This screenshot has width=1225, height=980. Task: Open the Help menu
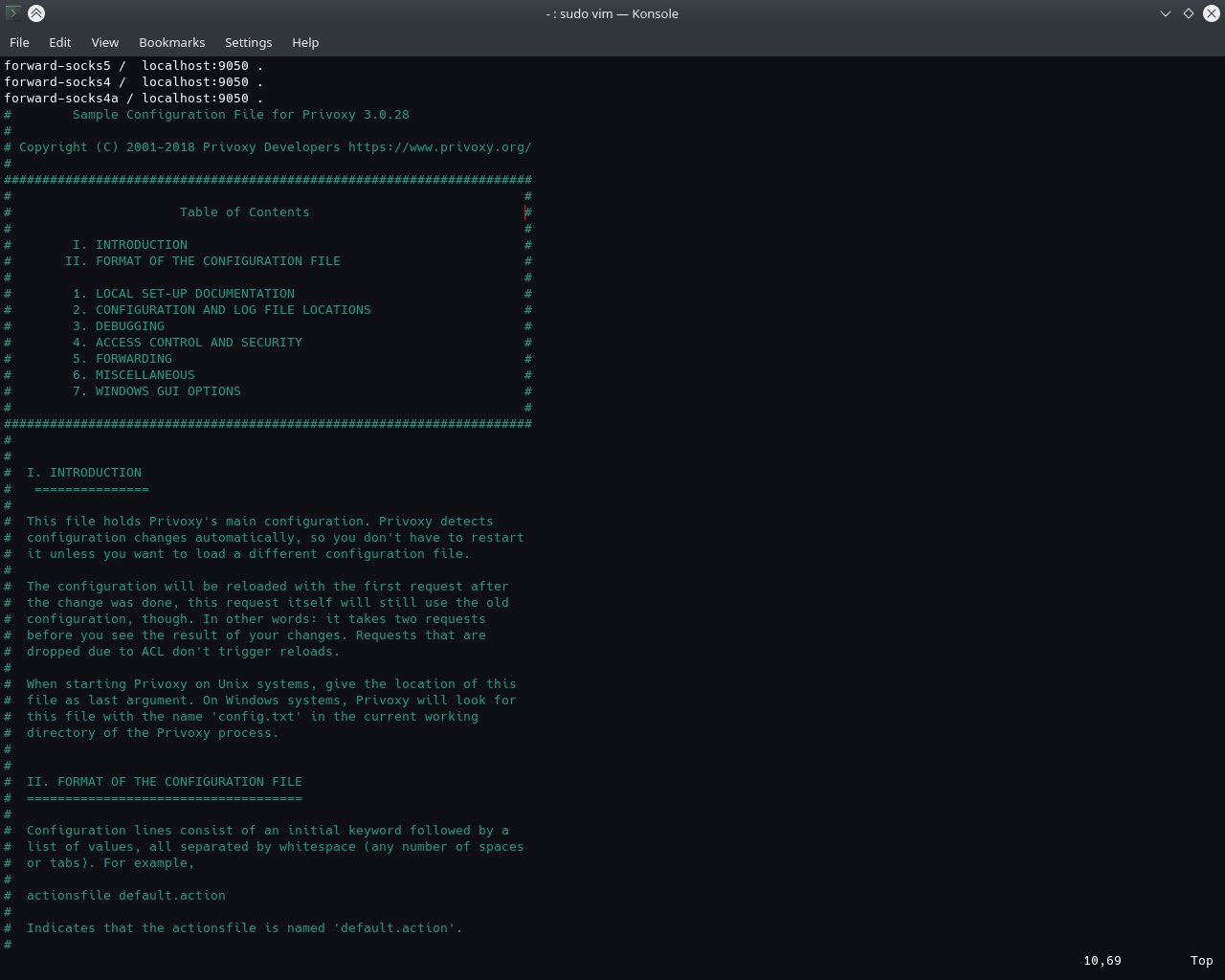[305, 42]
